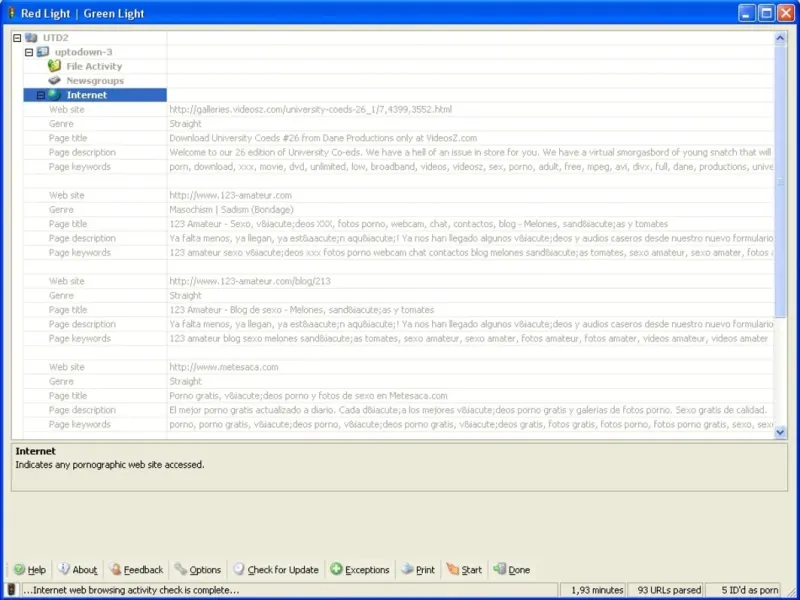
Task: Click Check for Update text
Action: point(283,570)
